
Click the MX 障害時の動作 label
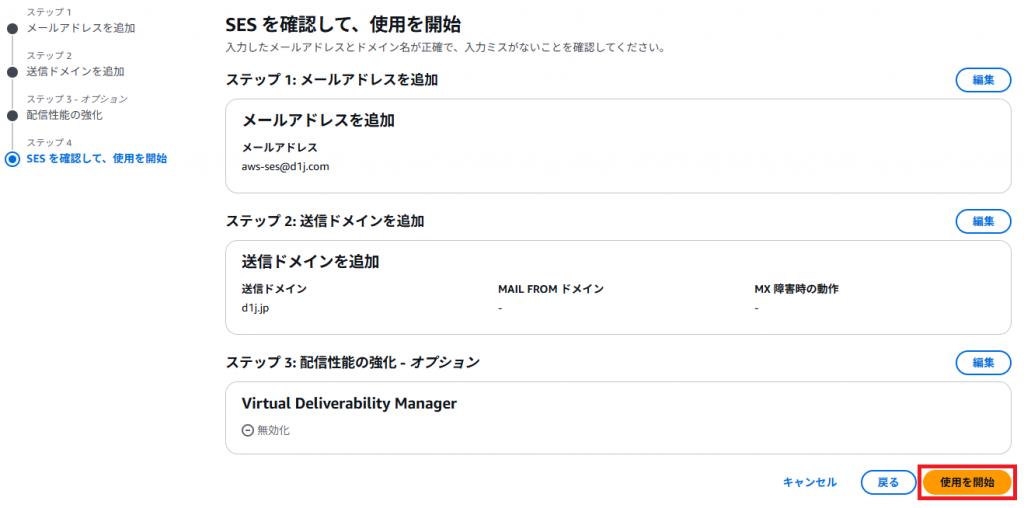[796, 289]
